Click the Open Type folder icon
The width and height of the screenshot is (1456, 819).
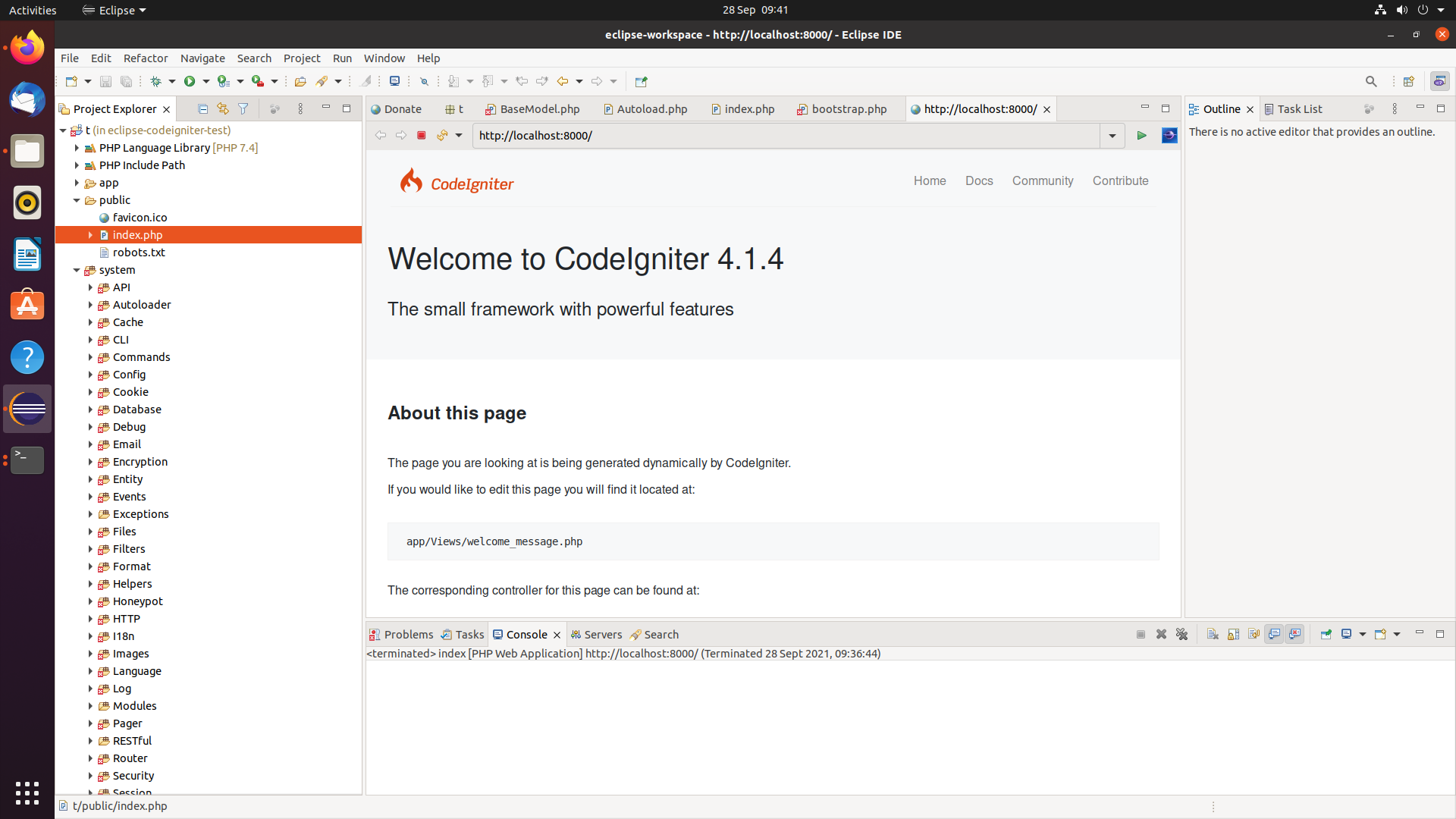pyautogui.click(x=300, y=81)
